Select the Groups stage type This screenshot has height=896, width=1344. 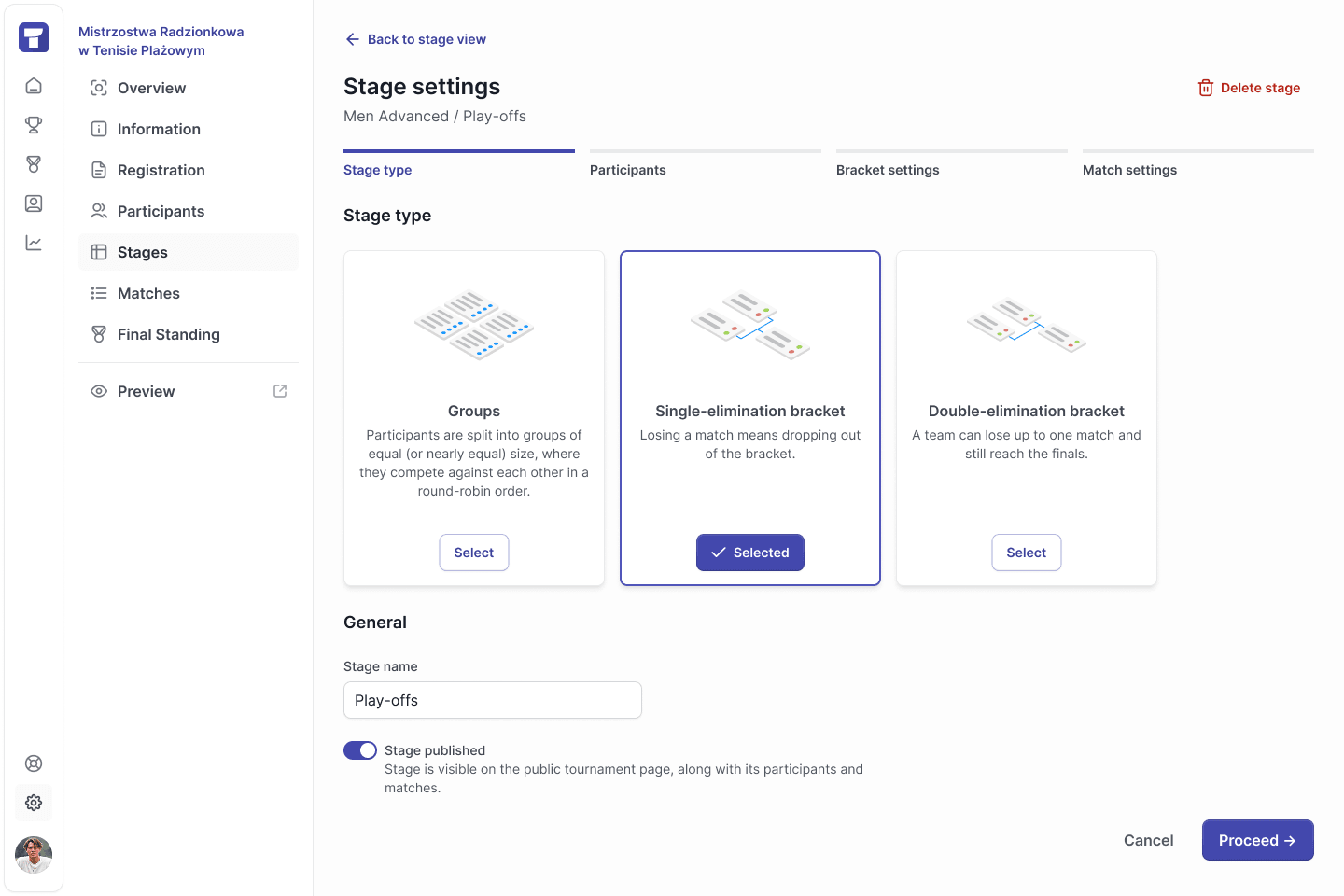tap(474, 553)
